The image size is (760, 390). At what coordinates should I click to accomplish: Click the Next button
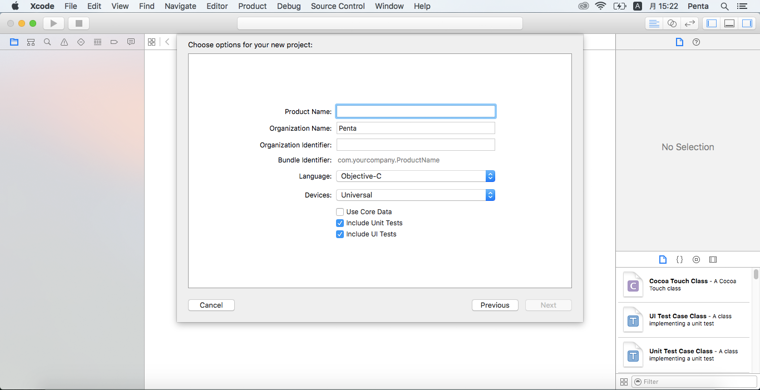click(549, 305)
